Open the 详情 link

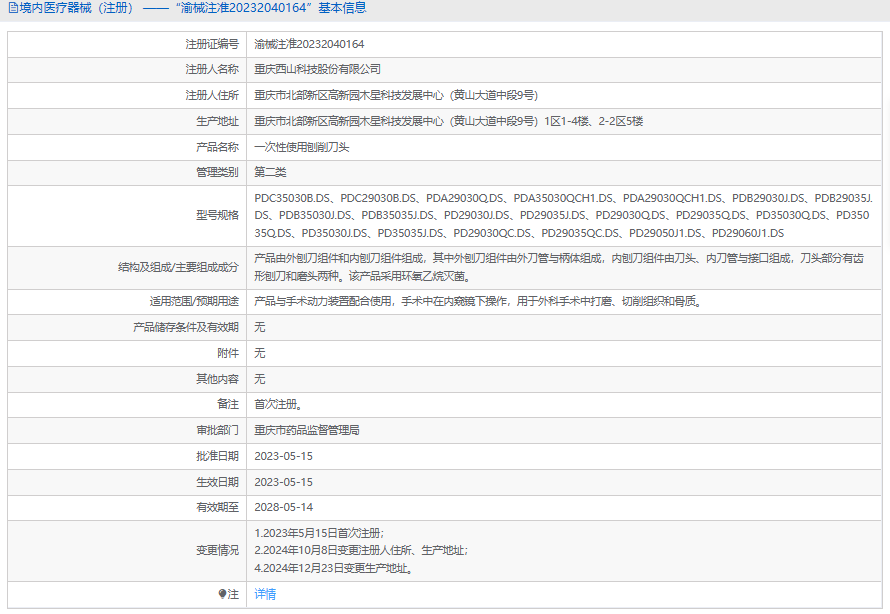[265, 594]
